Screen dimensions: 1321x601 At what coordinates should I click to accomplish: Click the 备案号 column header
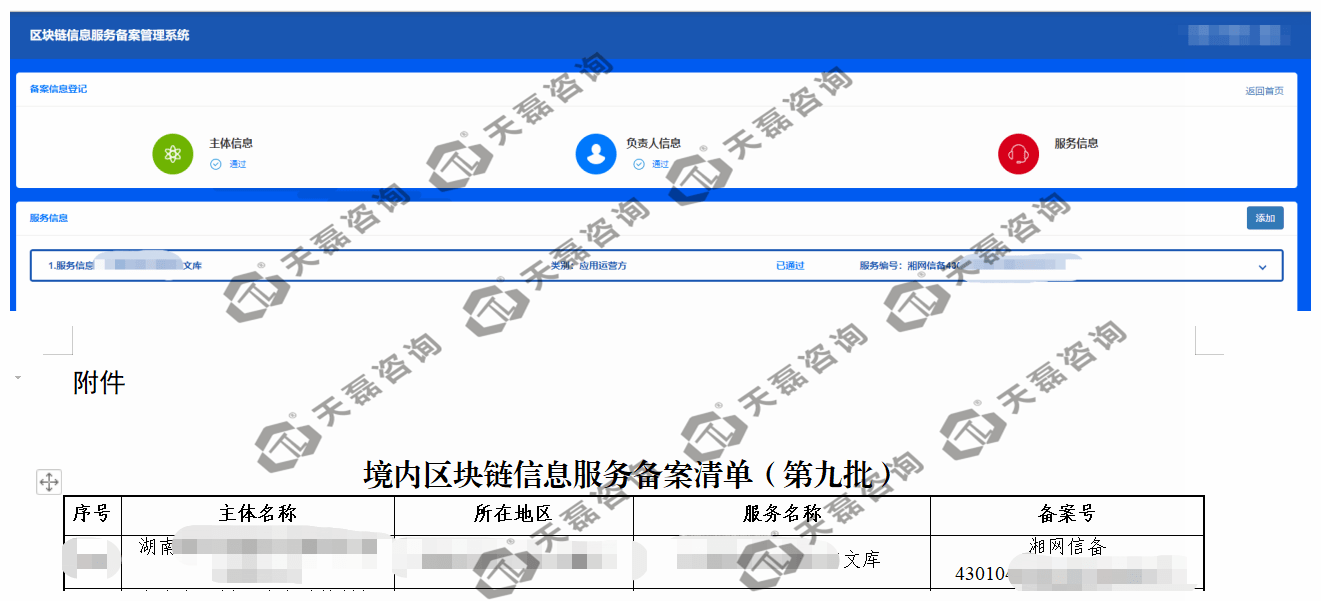tap(1064, 512)
